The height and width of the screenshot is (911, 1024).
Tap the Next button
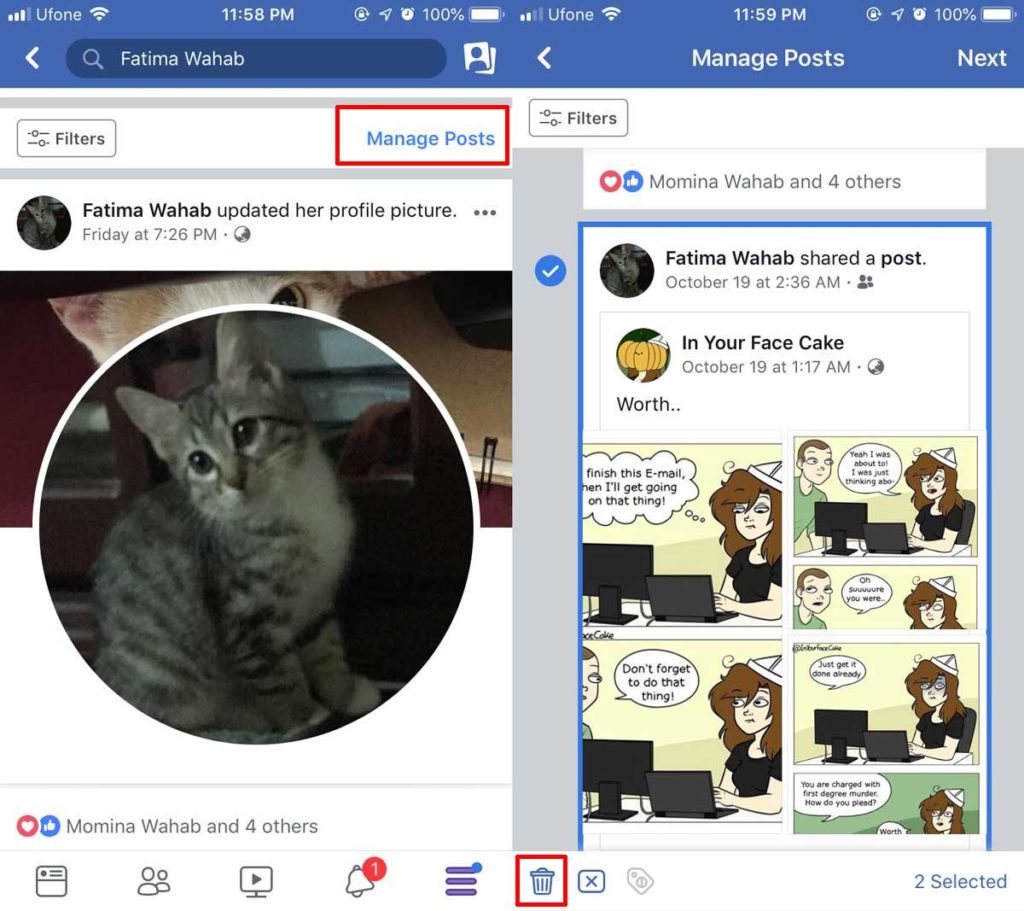pos(981,59)
